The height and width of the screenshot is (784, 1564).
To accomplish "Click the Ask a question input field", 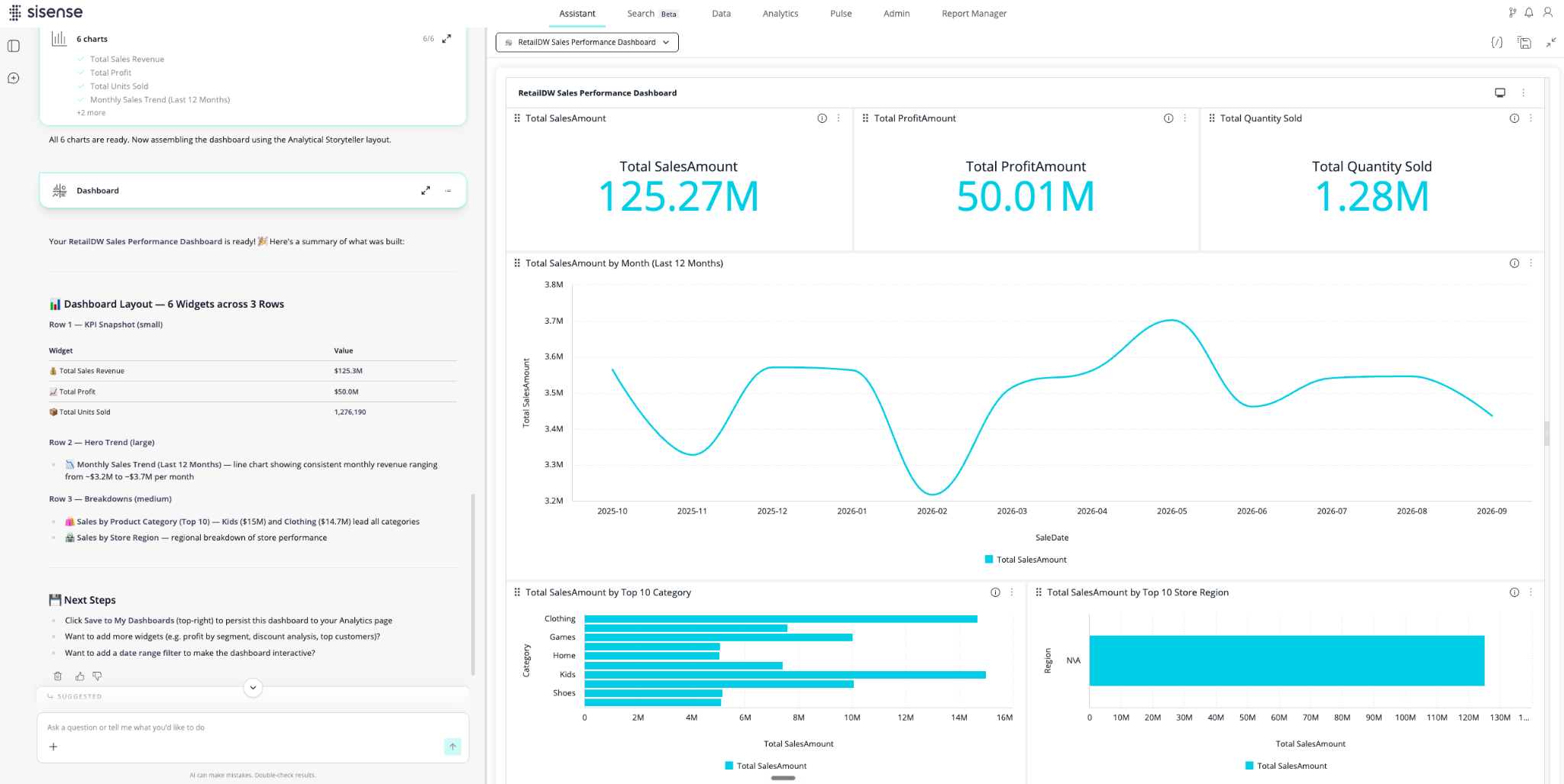I will 253,728.
